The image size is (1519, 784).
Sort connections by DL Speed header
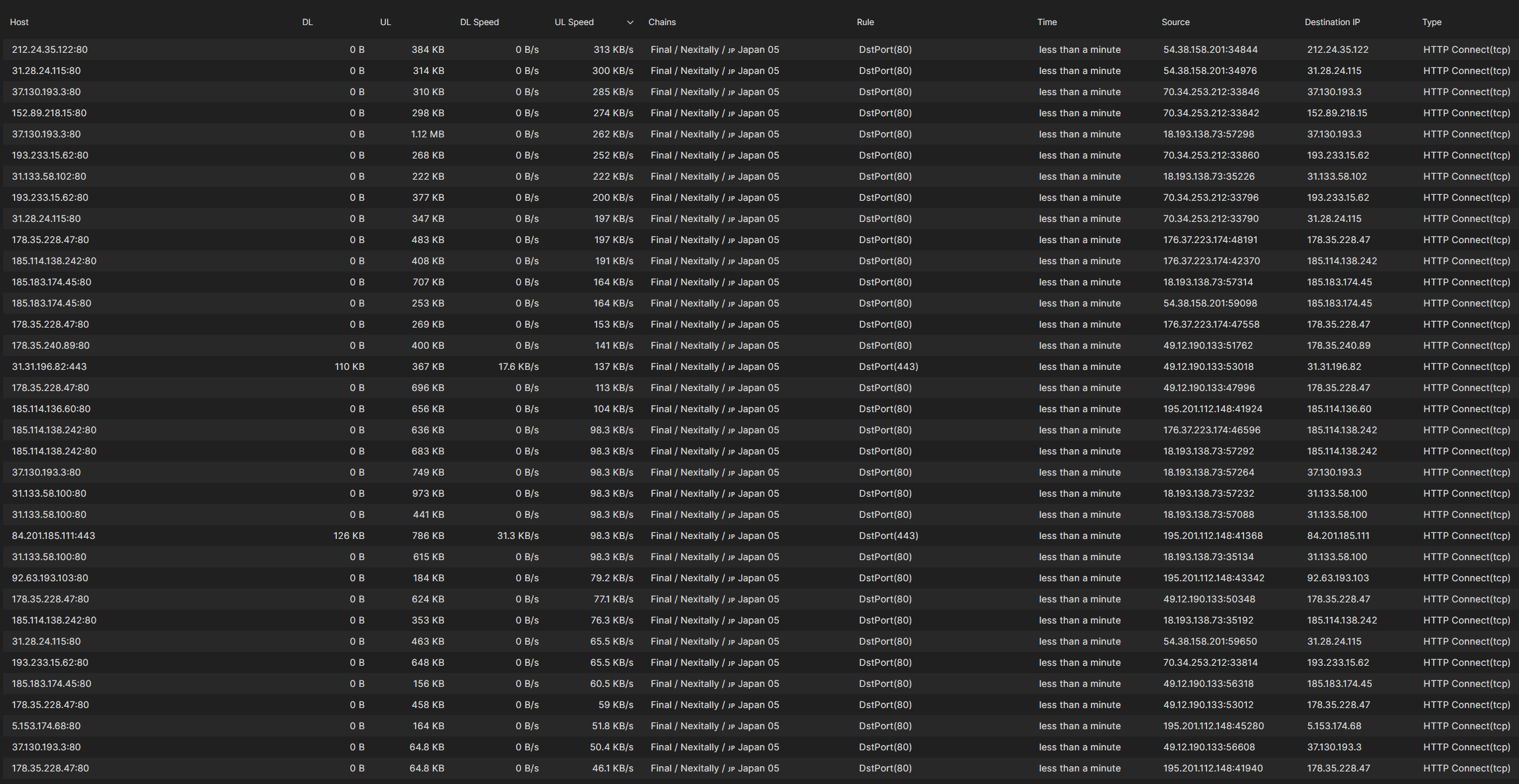[479, 22]
